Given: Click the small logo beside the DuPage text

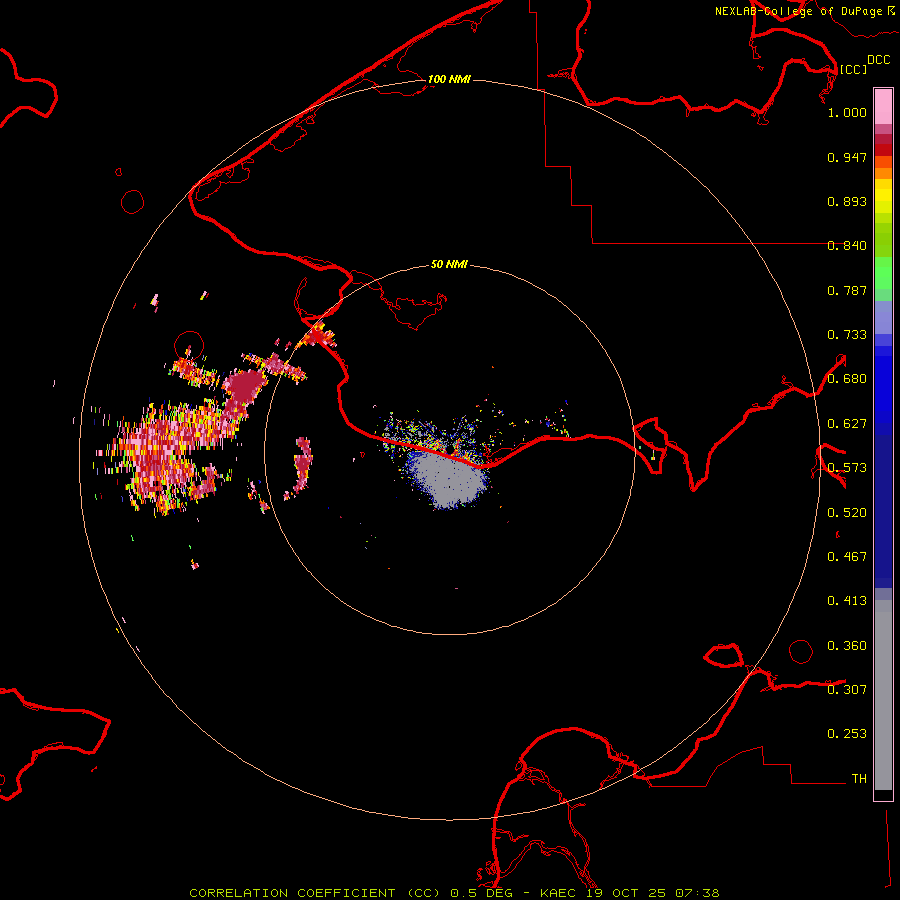Looking at the screenshot, I should 889,10.
